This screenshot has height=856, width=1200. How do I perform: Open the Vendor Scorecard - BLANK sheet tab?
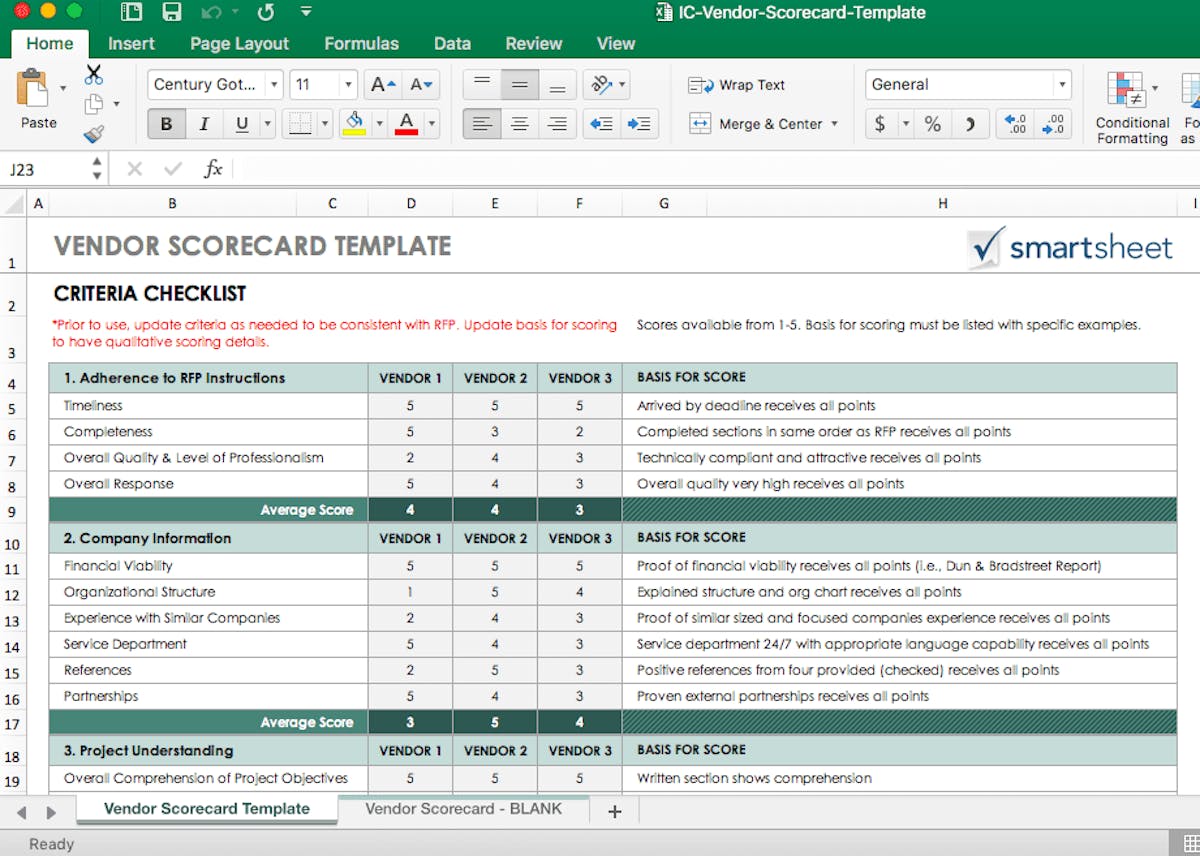(x=464, y=810)
